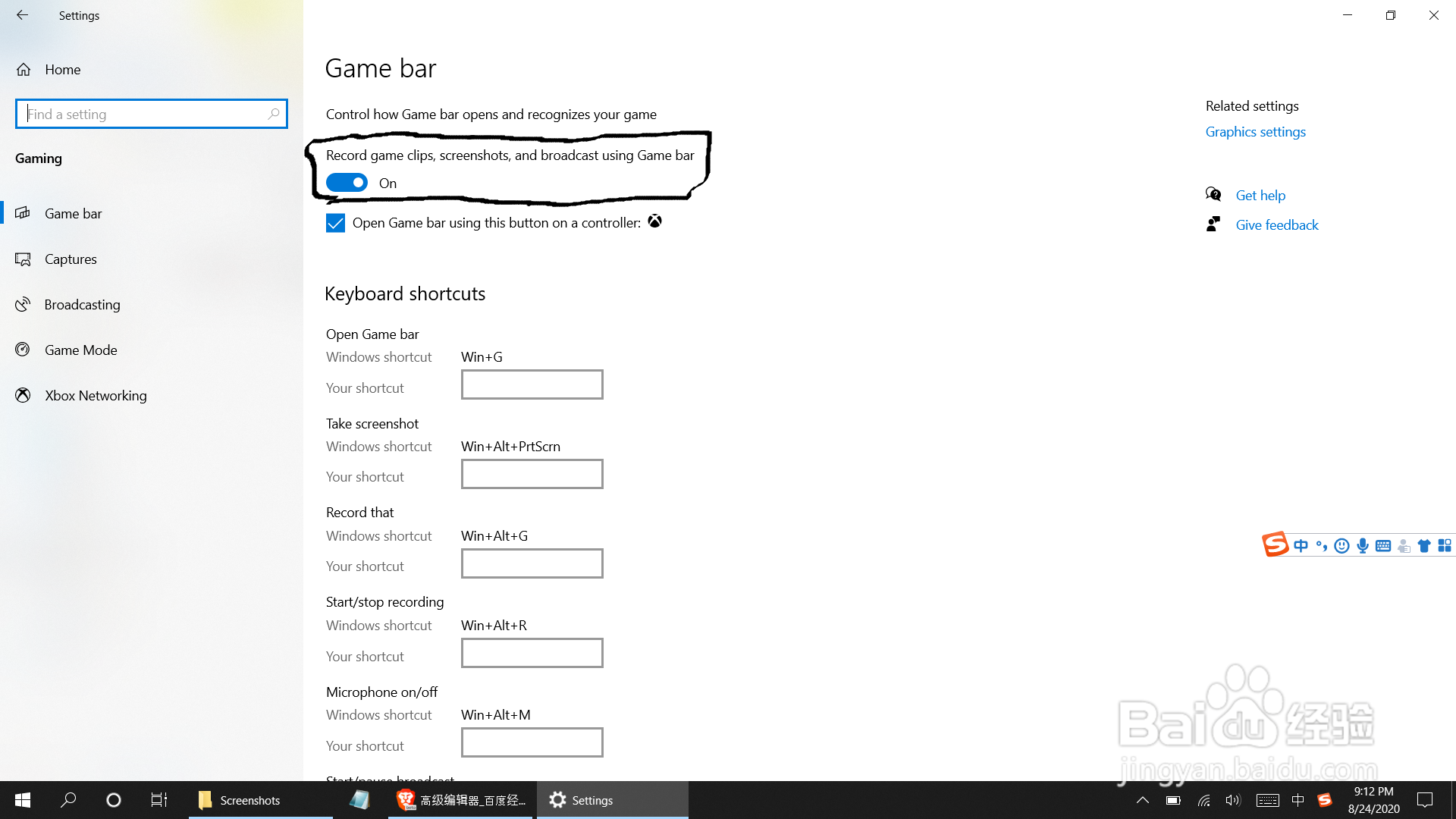
Task: Click Your shortcut field for Open Game bar
Action: click(x=532, y=384)
